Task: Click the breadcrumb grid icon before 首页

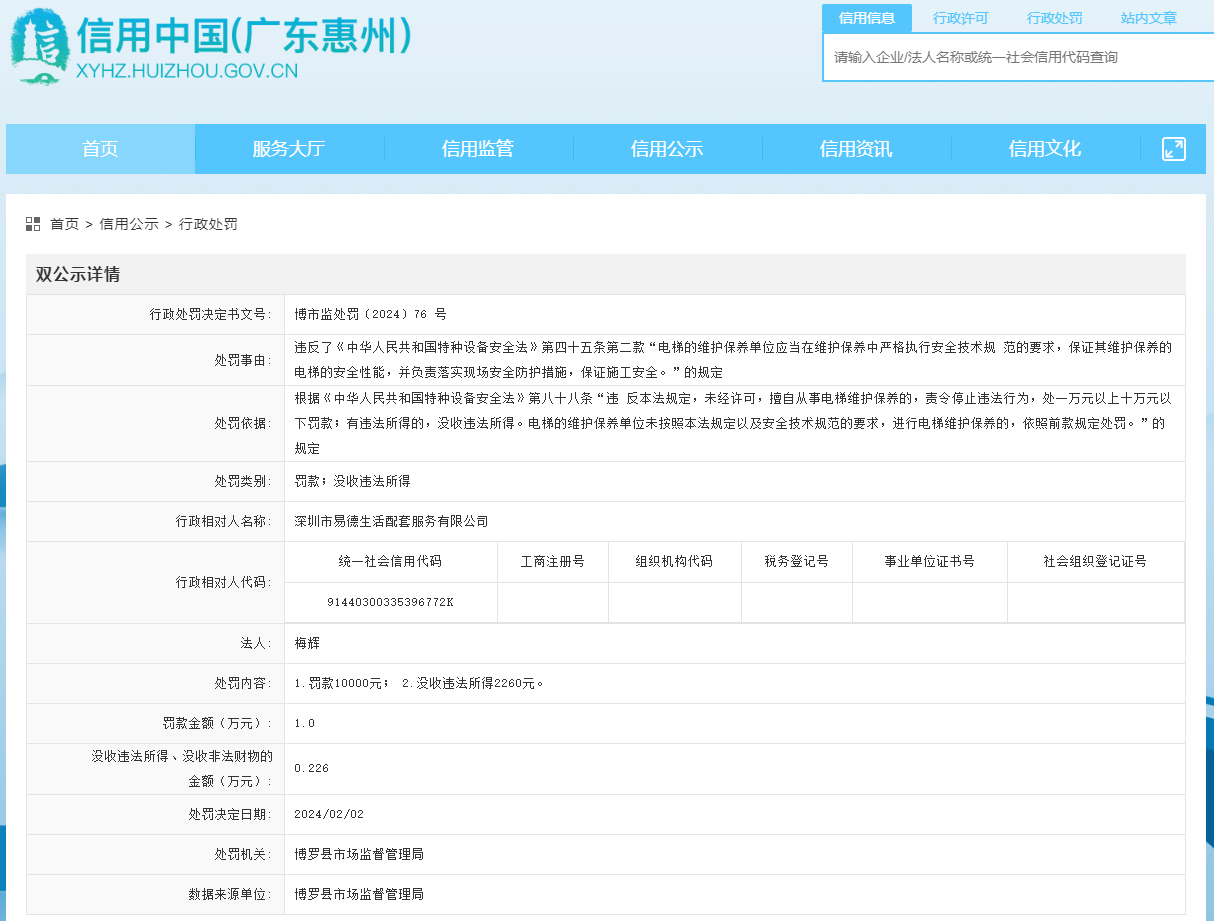Action: [x=33, y=224]
